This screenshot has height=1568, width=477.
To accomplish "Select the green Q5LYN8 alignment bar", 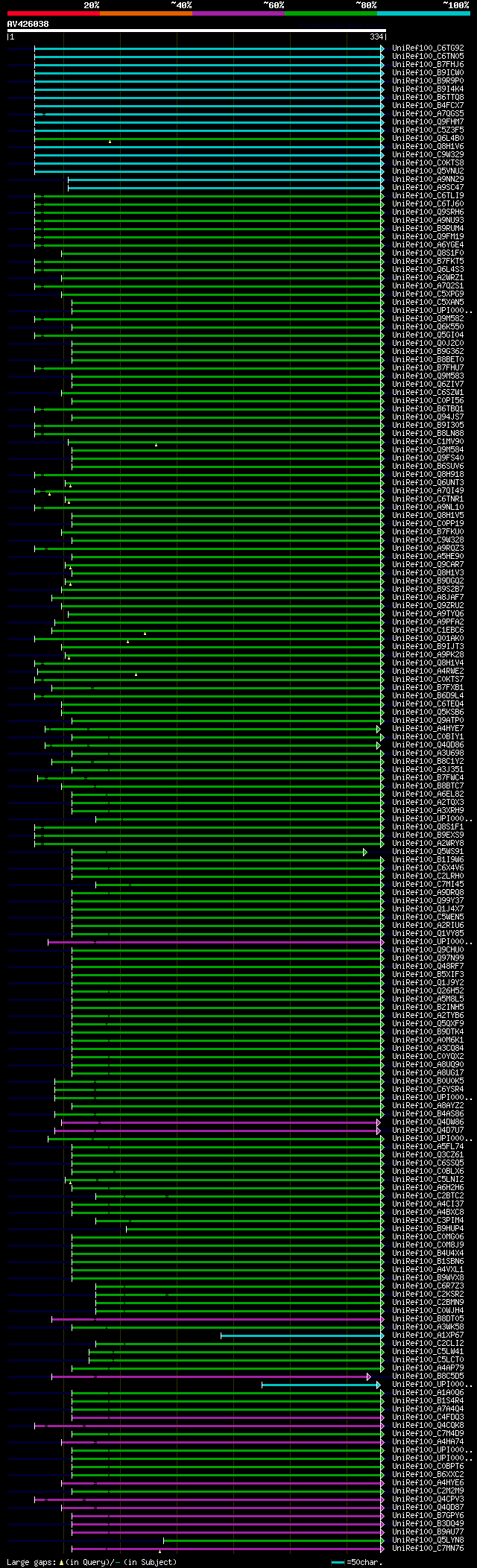I will tap(272, 1540).
